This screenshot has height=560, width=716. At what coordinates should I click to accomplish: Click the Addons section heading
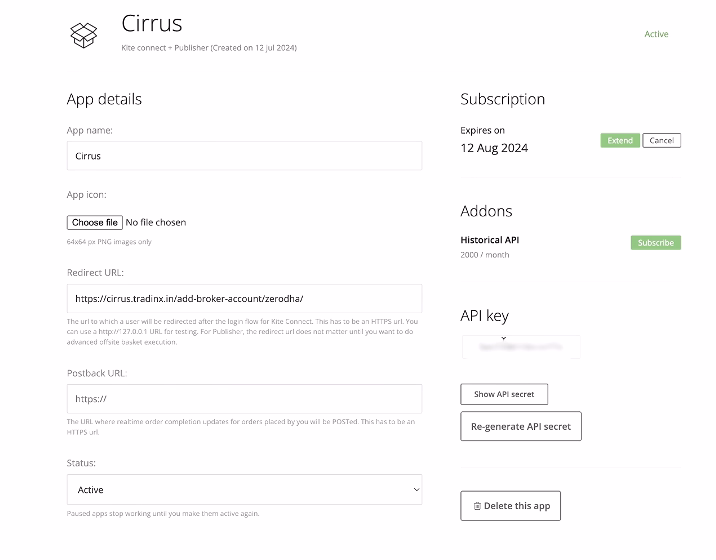tap(486, 211)
